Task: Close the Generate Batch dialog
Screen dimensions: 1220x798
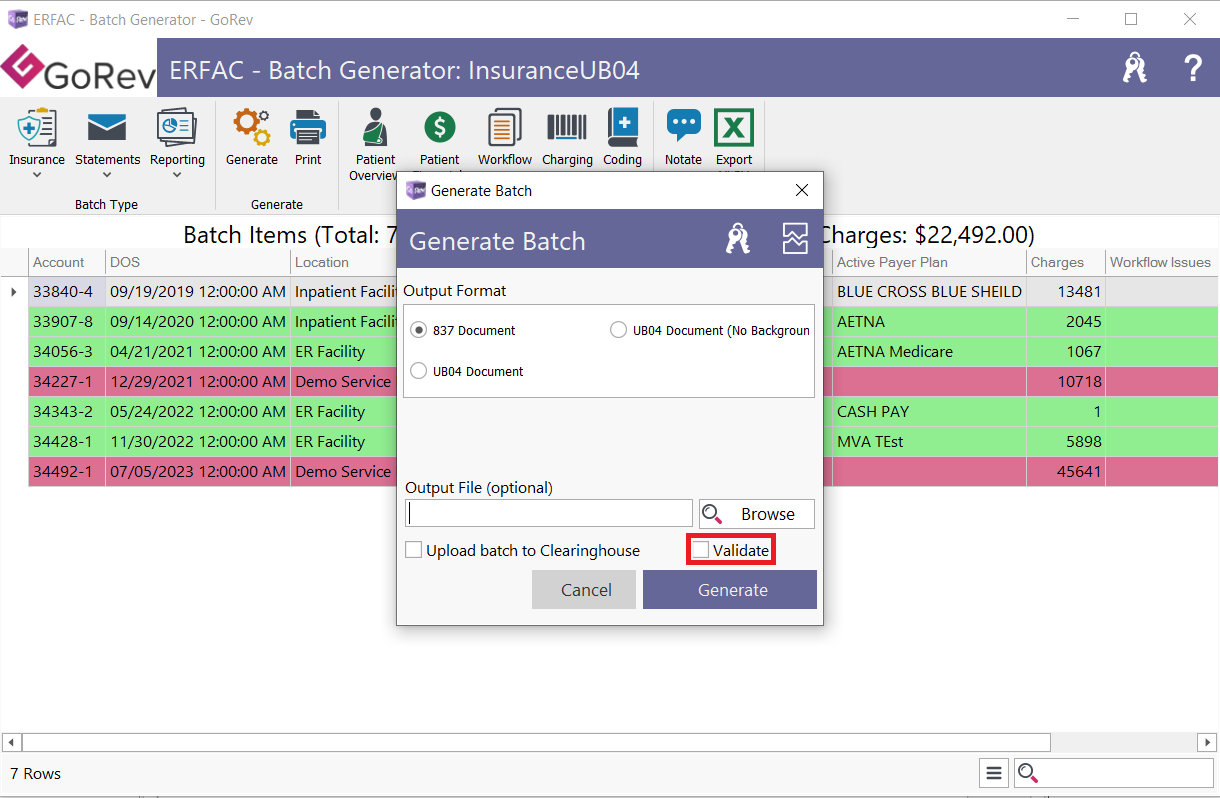Action: 801,190
